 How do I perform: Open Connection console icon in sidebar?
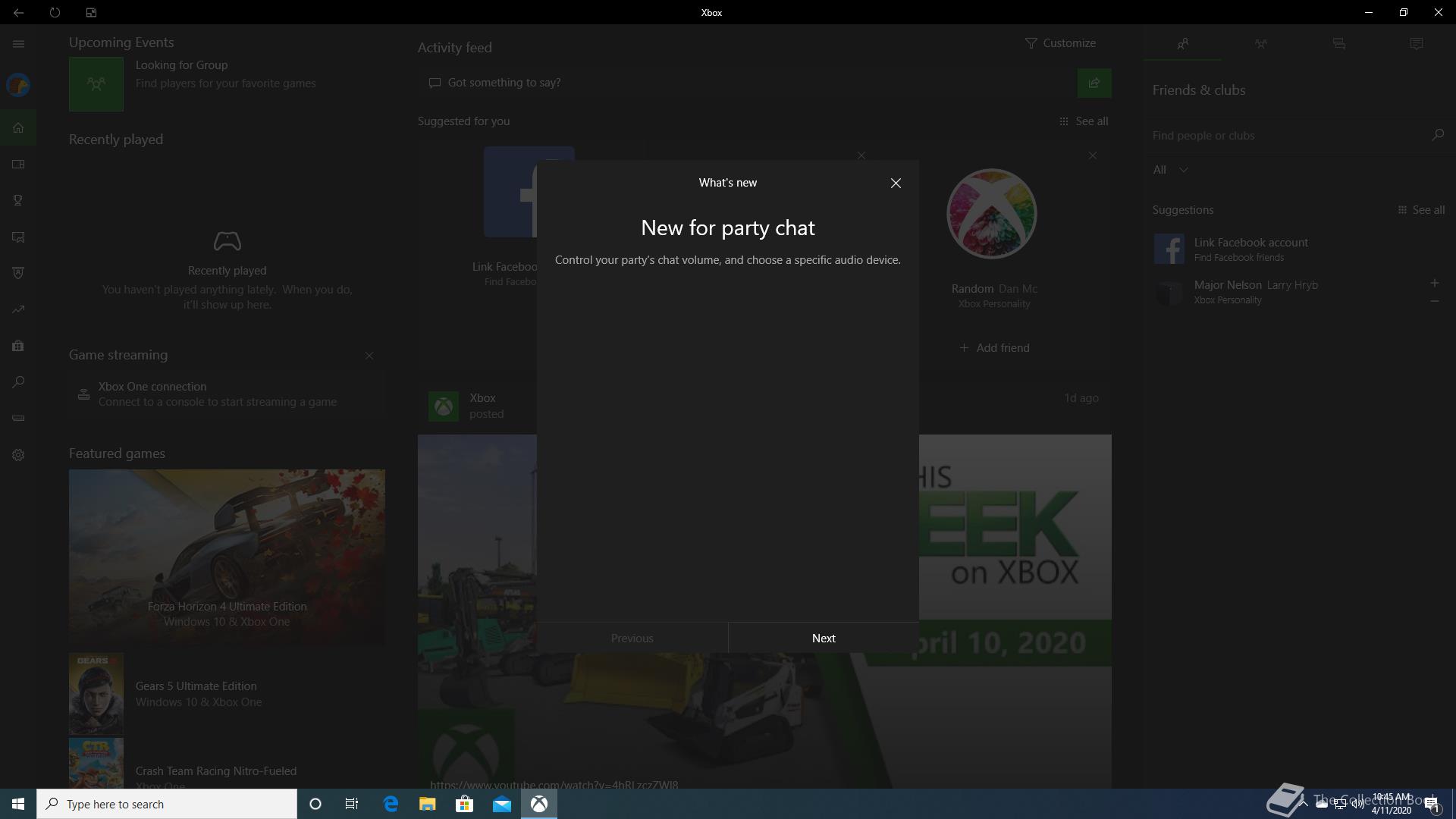pos(18,419)
